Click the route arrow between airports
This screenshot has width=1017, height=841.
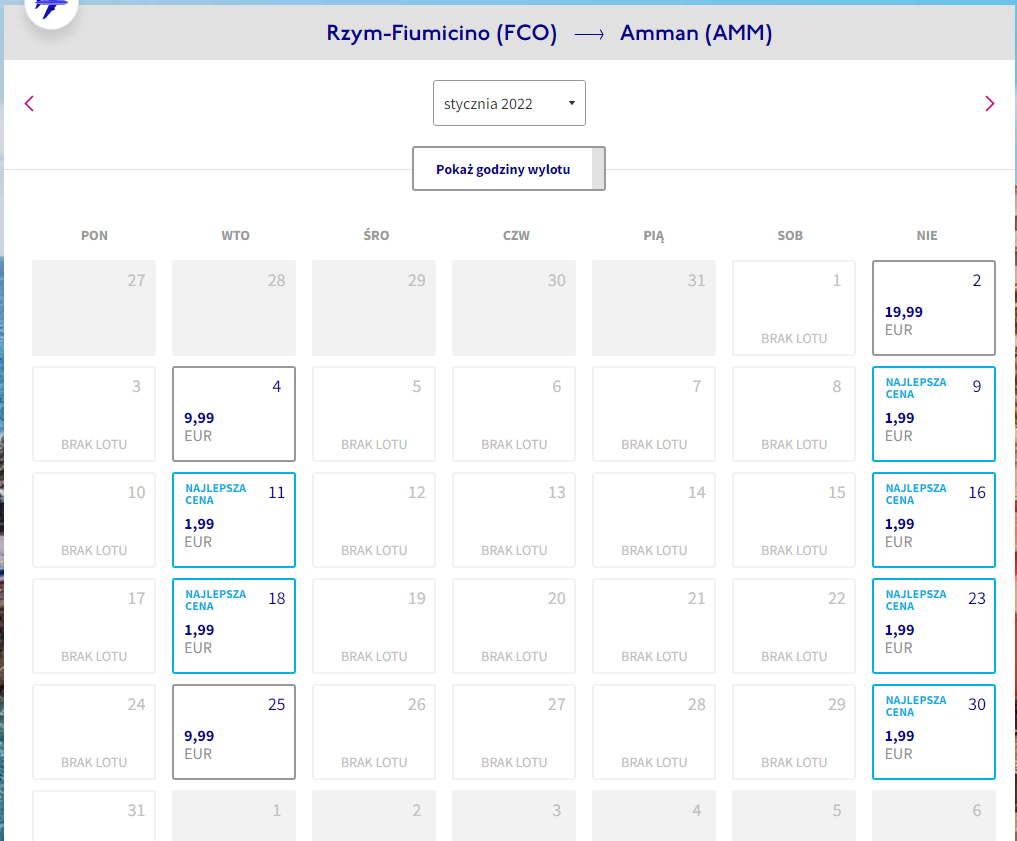pos(589,34)
